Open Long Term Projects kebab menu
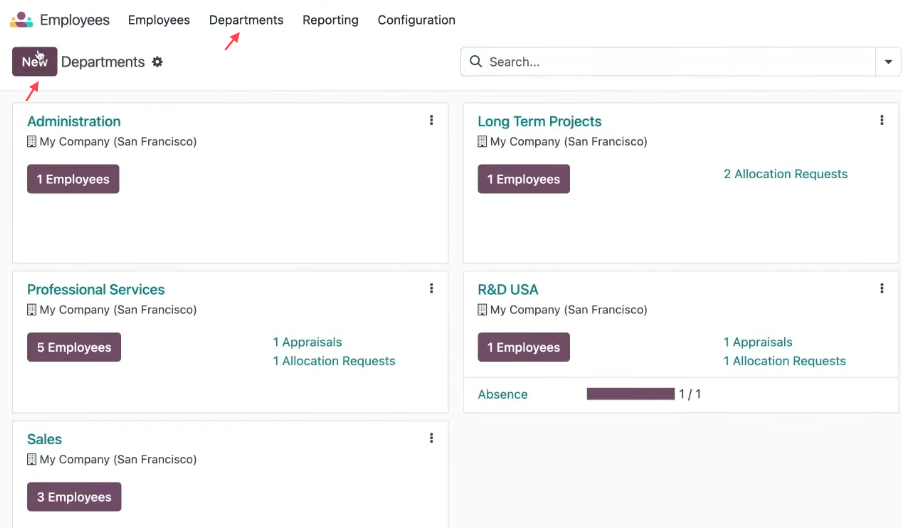This screenshot has height=528, width=902. click(x=882, y=120)
